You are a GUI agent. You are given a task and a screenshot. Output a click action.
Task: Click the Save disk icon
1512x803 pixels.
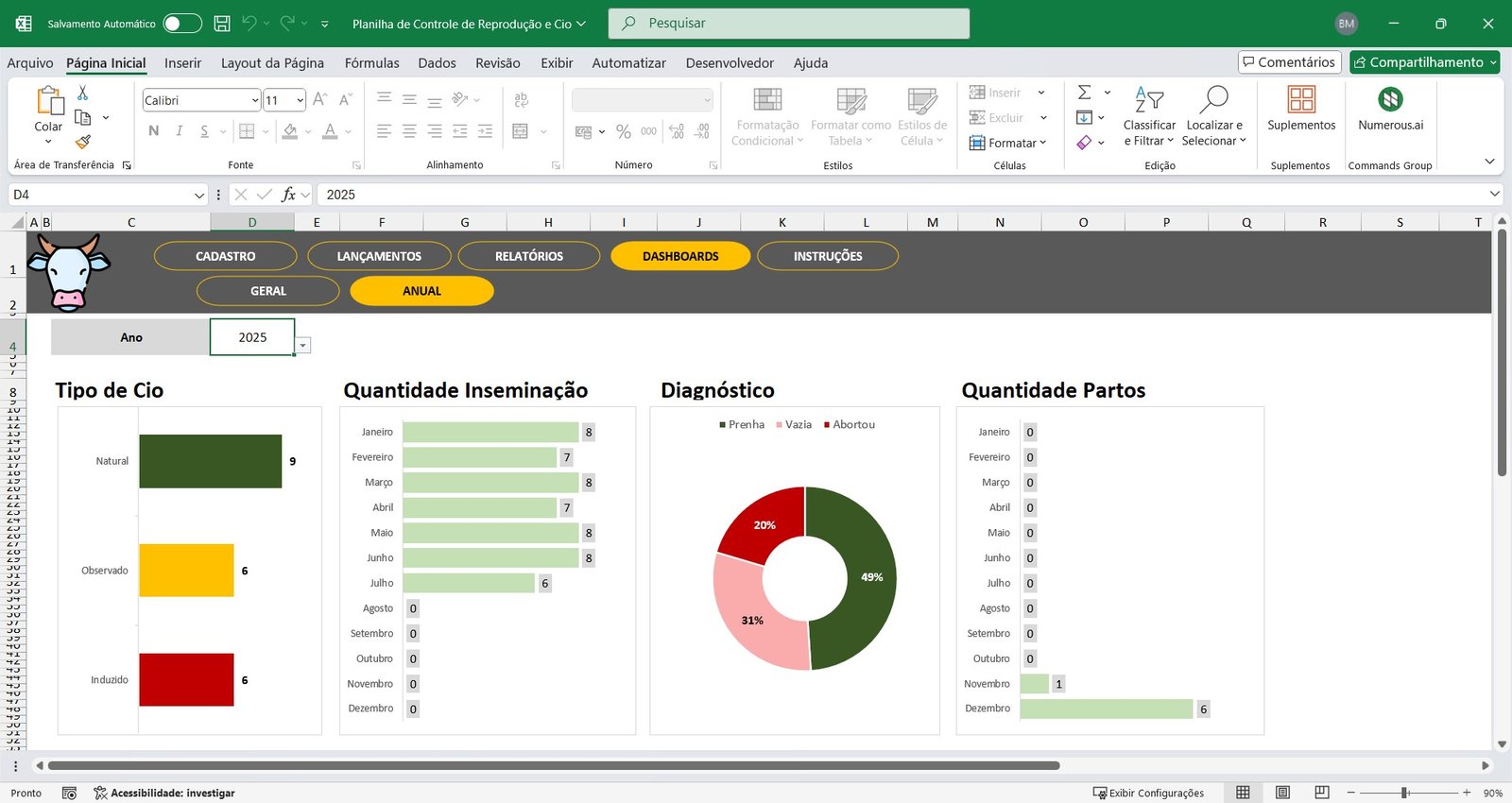tap(222, 24)
